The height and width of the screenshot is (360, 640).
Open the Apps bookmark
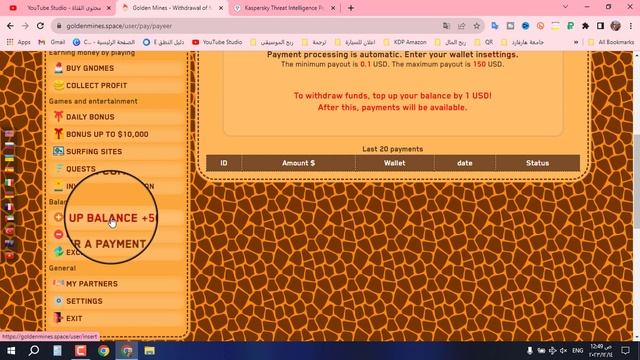[19, 42]
